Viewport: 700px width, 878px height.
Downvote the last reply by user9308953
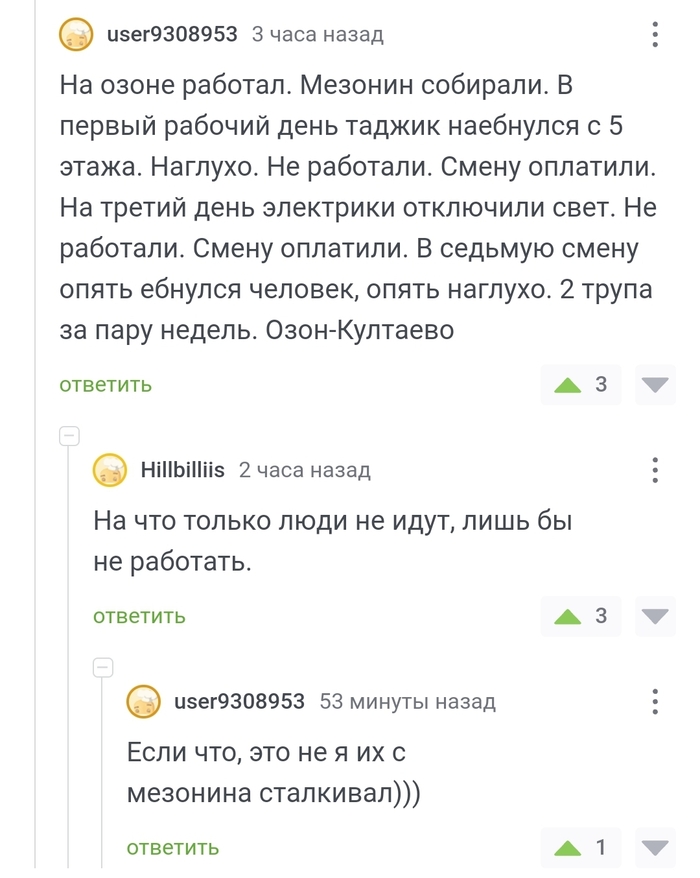pyautogui.click(x=655, y=849)
